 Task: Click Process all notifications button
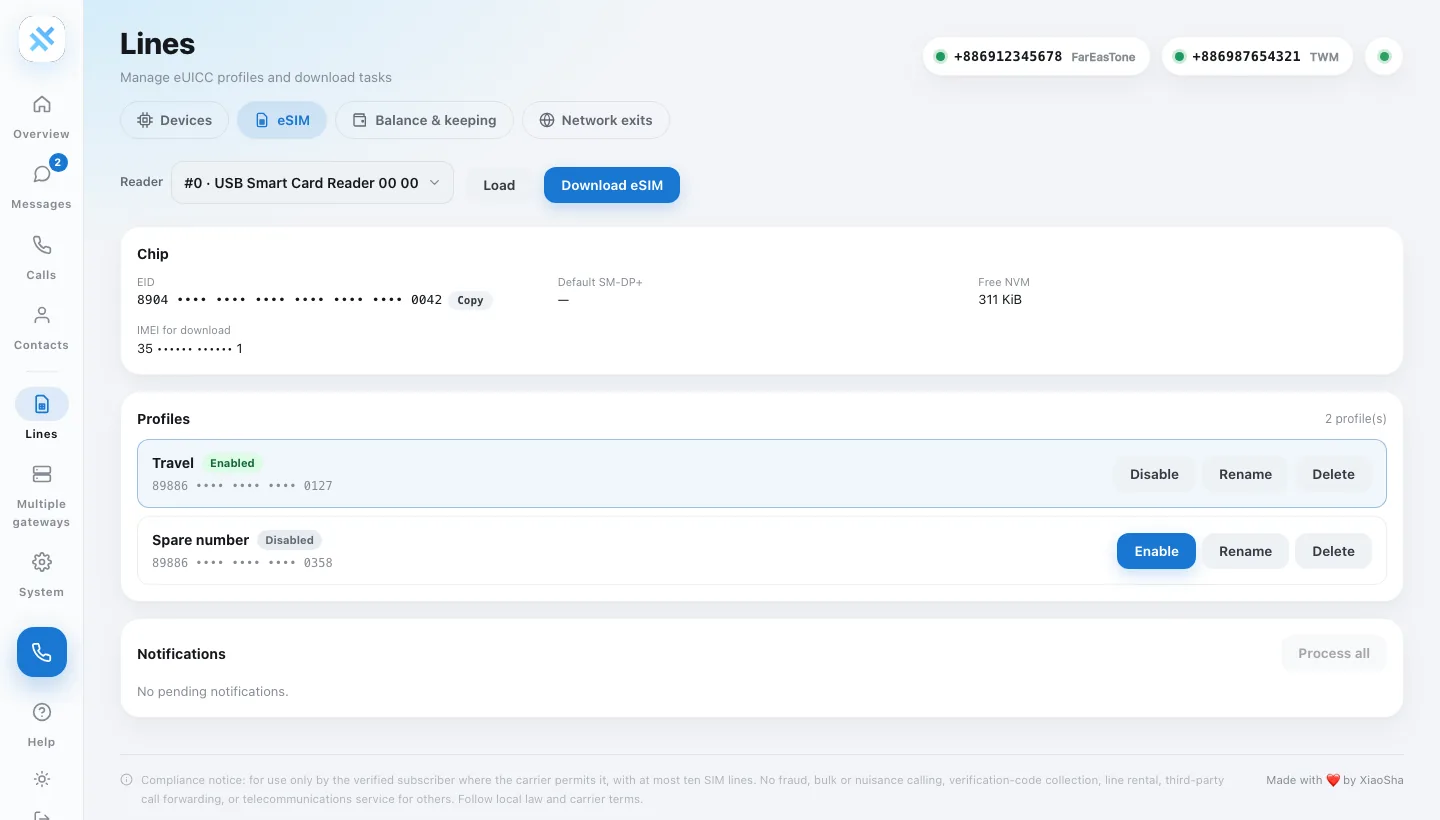1334,653
